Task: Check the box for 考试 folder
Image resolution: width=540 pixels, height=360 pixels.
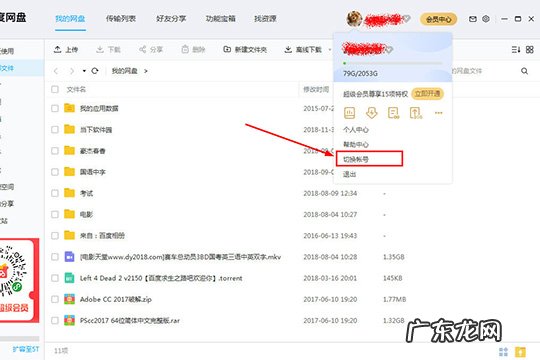Action: [x=55, y=193]
